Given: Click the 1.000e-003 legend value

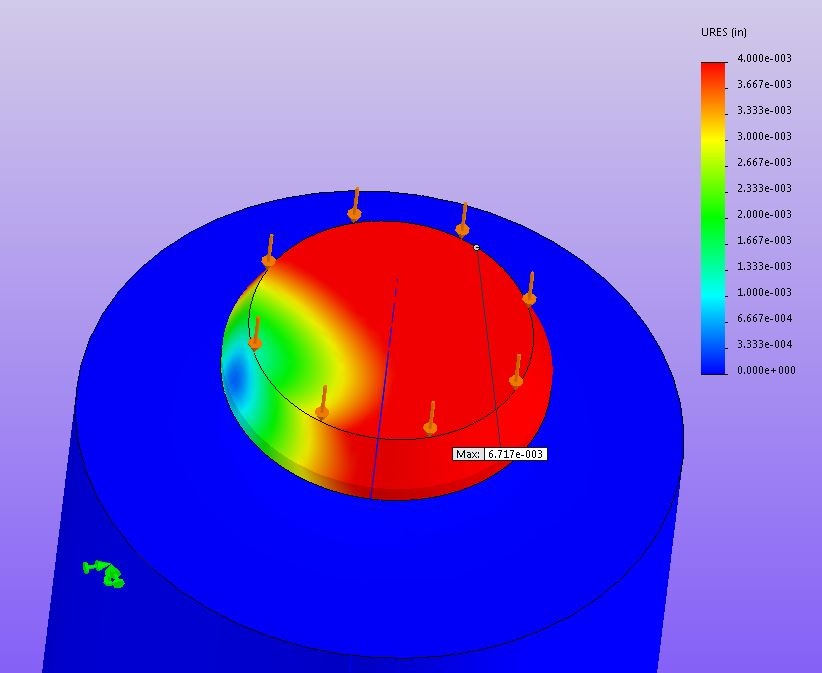Looking at the screenshot, I should 764,292.
